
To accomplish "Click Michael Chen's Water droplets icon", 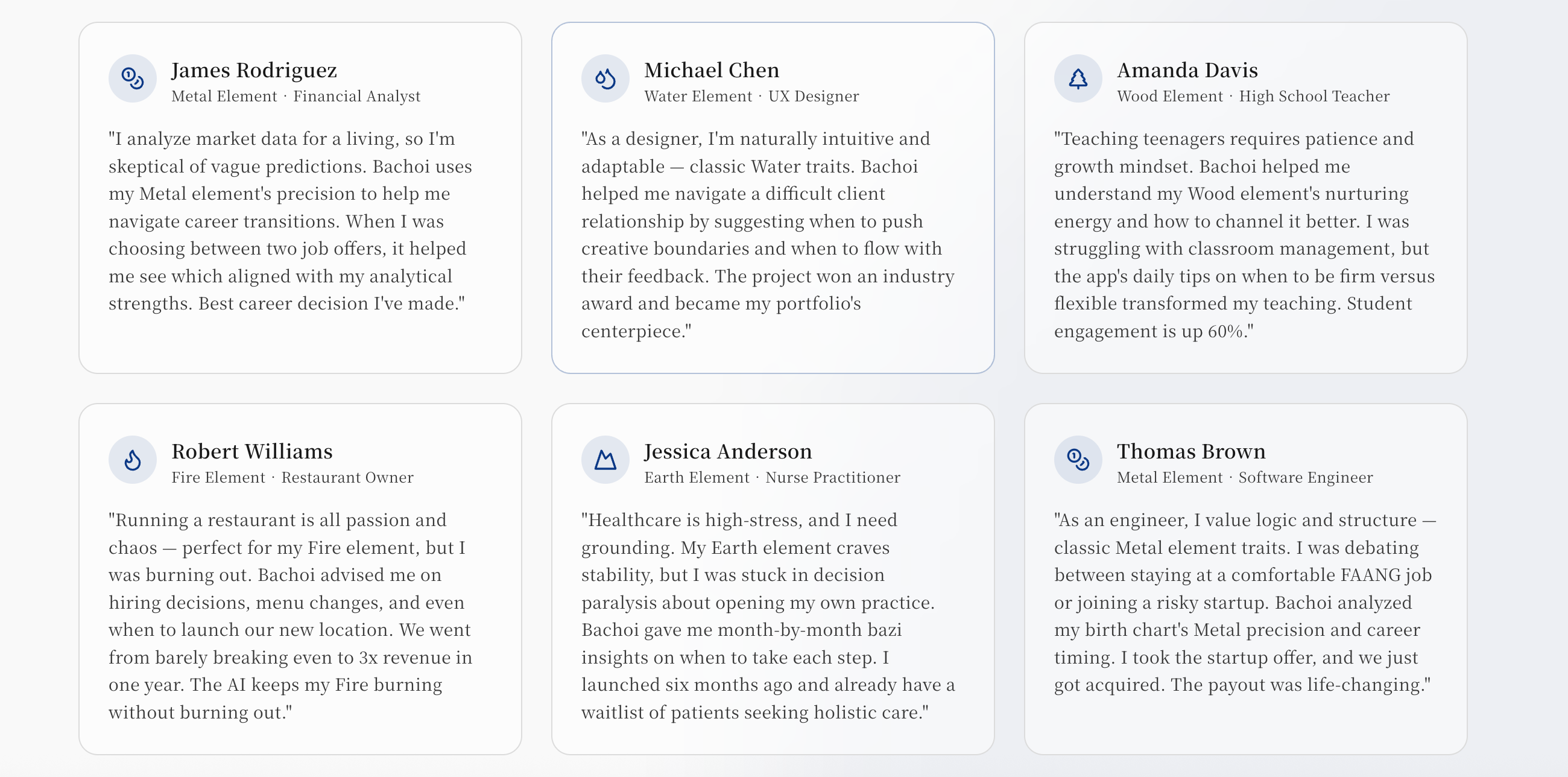I will coord(605,78).
